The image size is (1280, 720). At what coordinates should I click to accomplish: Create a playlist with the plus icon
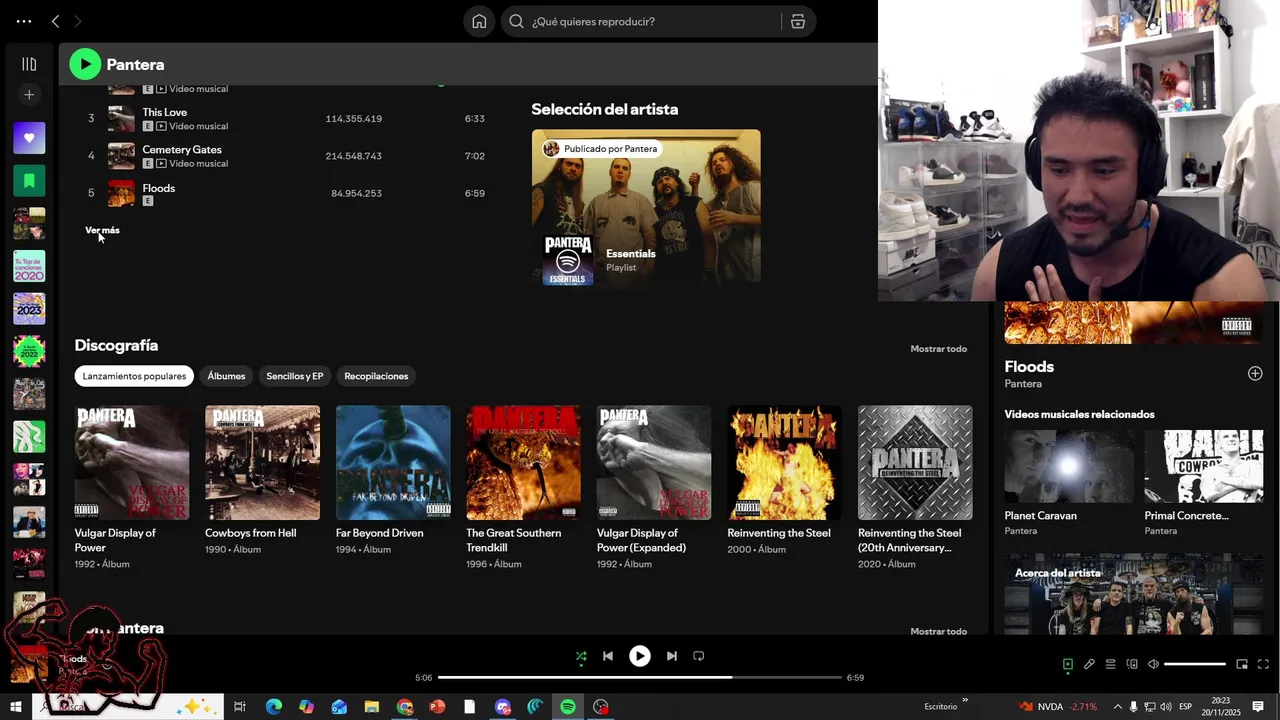point(29,95)
